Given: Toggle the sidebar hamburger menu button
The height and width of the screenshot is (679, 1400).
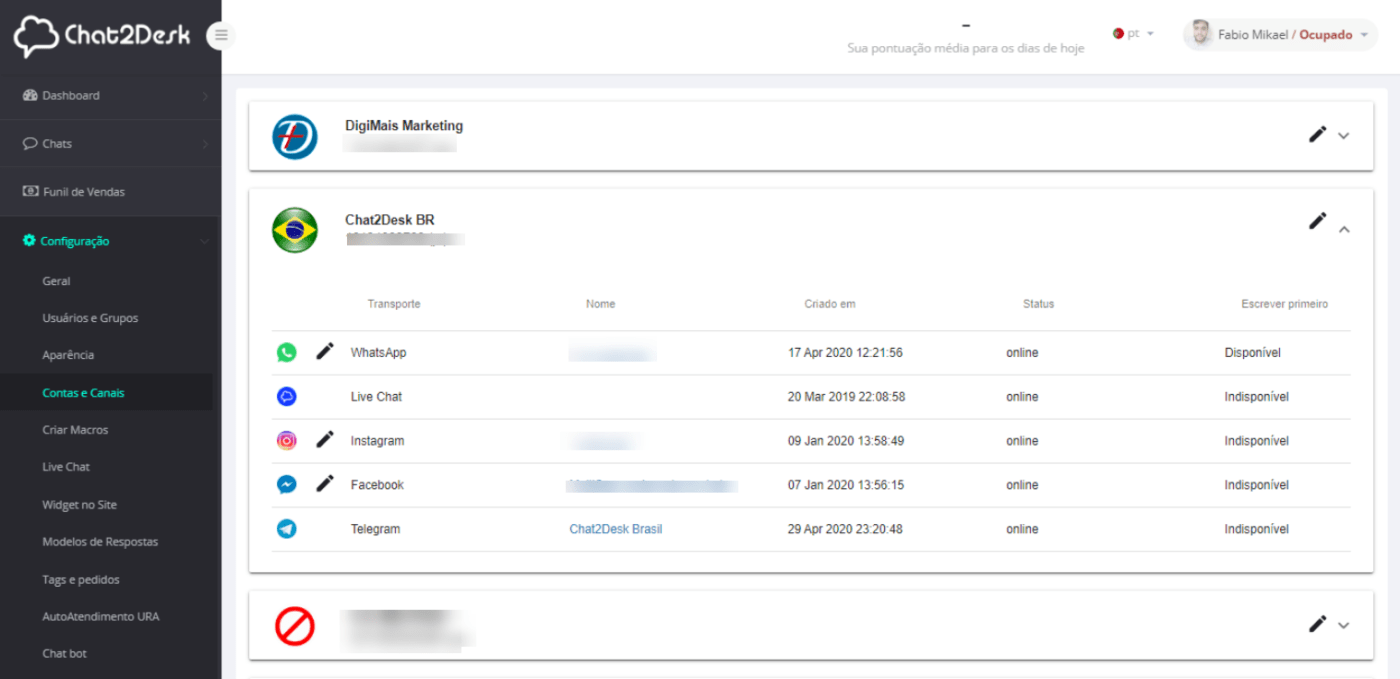Looking at the screenshot, I should (221, 36).
